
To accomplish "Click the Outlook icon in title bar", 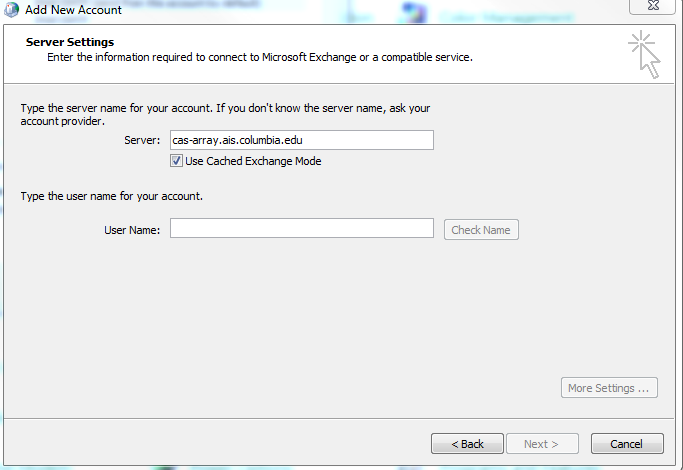I will (x=11, y=10).
